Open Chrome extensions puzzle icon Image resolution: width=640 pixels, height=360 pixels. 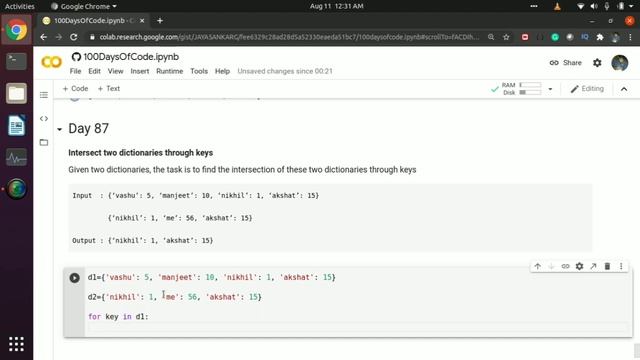pos(600,37)
